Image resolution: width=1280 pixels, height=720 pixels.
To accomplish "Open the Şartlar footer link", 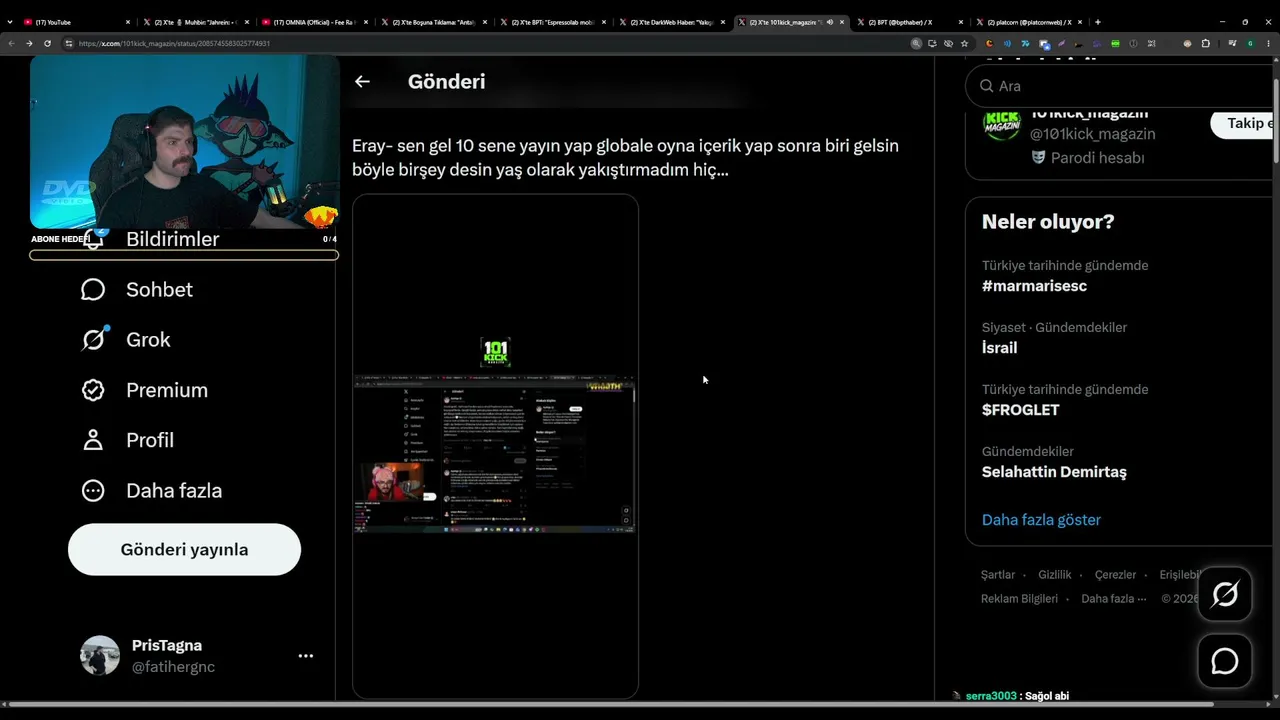I will click(998, 575).
